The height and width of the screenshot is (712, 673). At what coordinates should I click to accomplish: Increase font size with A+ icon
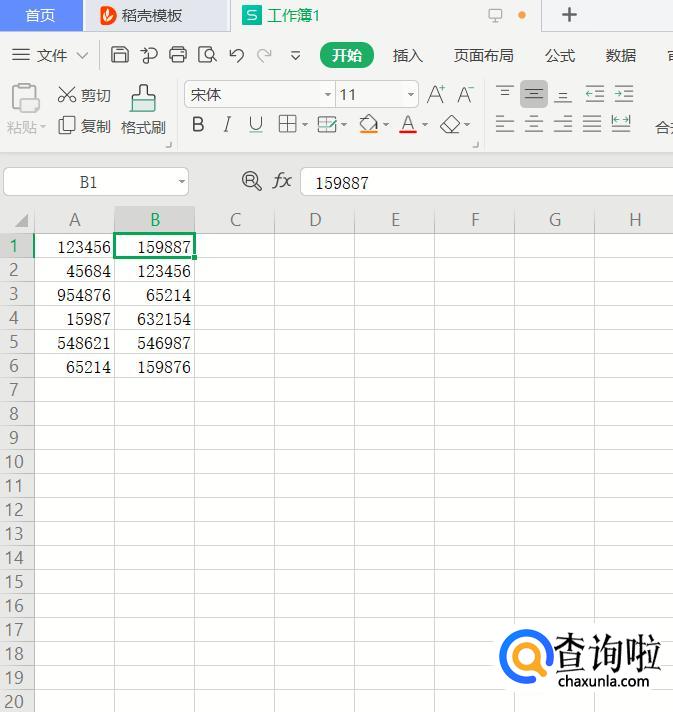point(436,95)
